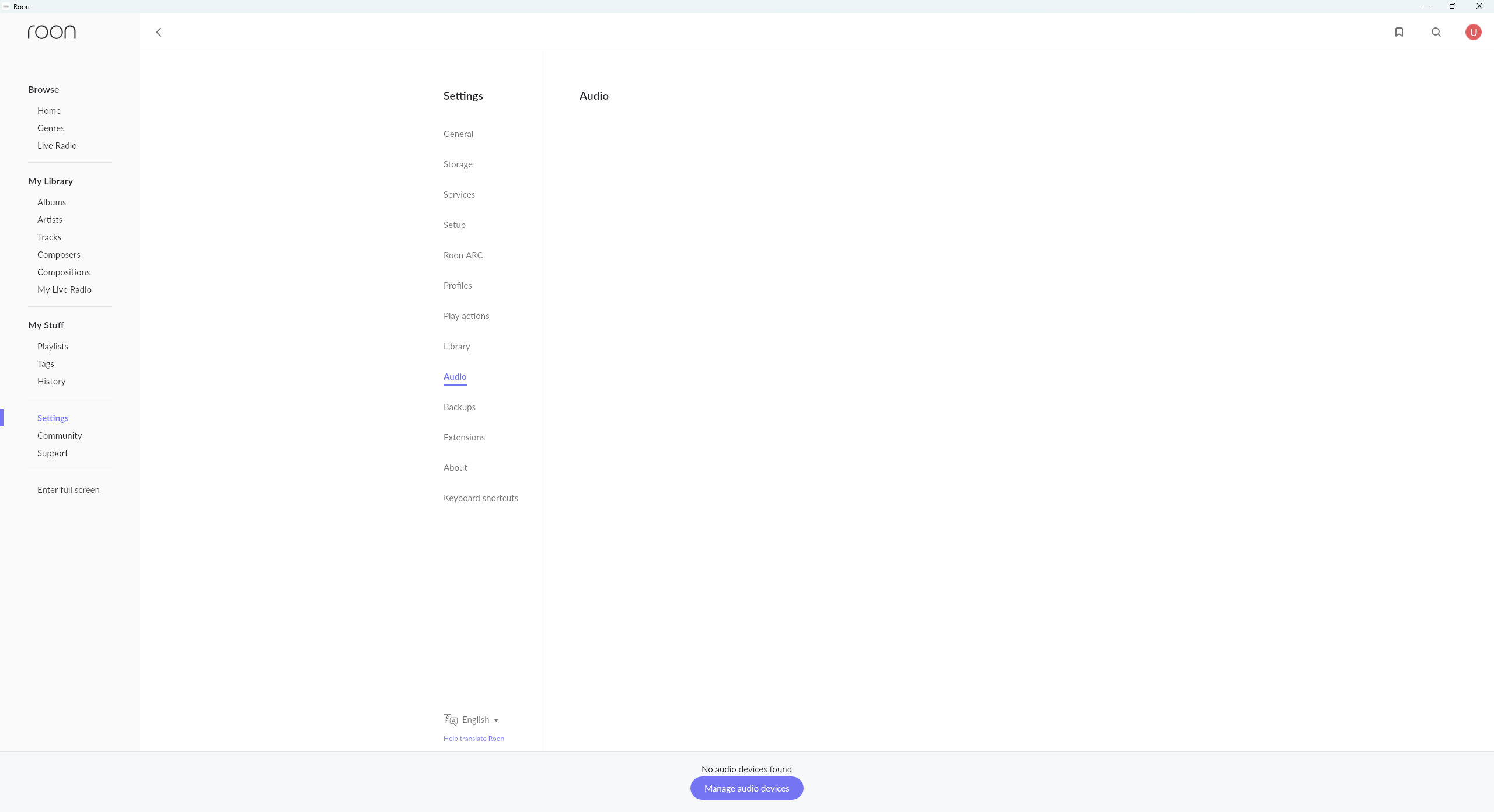The height and width of the screenshot is (812, 1494).
Task: Click the language translate icon
Action: 450,719
